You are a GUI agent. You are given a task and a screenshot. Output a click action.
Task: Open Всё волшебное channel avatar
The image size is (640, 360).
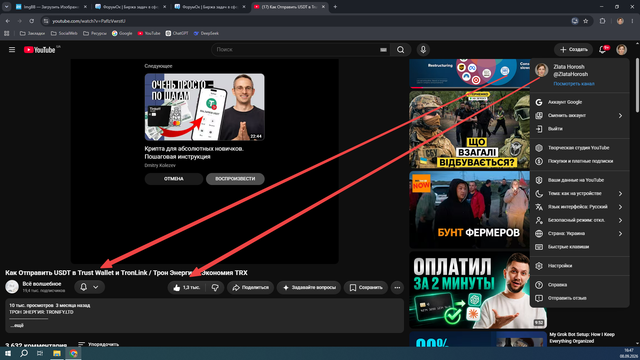tap(12, 287)
